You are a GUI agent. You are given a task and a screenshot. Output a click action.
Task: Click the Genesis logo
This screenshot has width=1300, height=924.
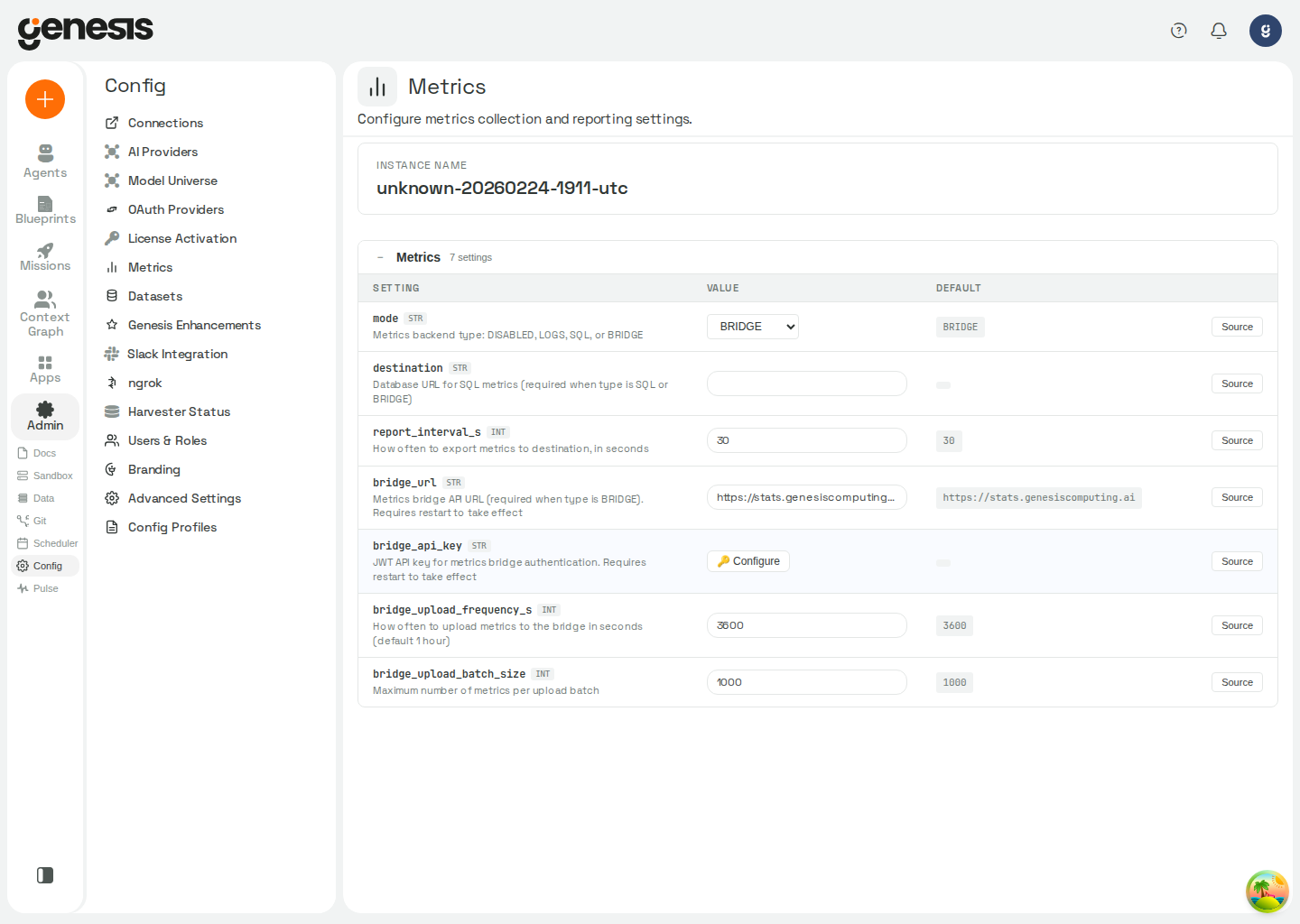pos(86,32)
